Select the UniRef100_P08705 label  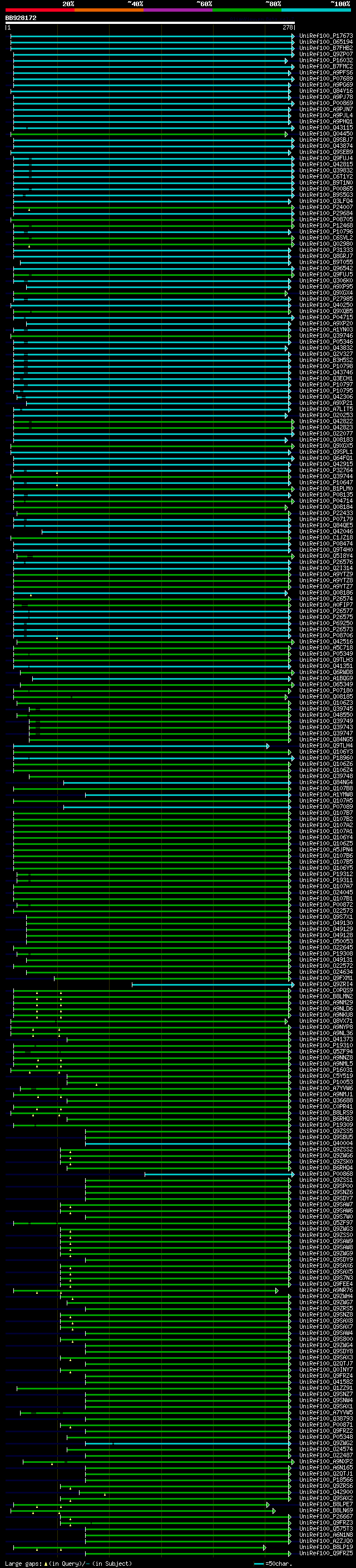326,220
